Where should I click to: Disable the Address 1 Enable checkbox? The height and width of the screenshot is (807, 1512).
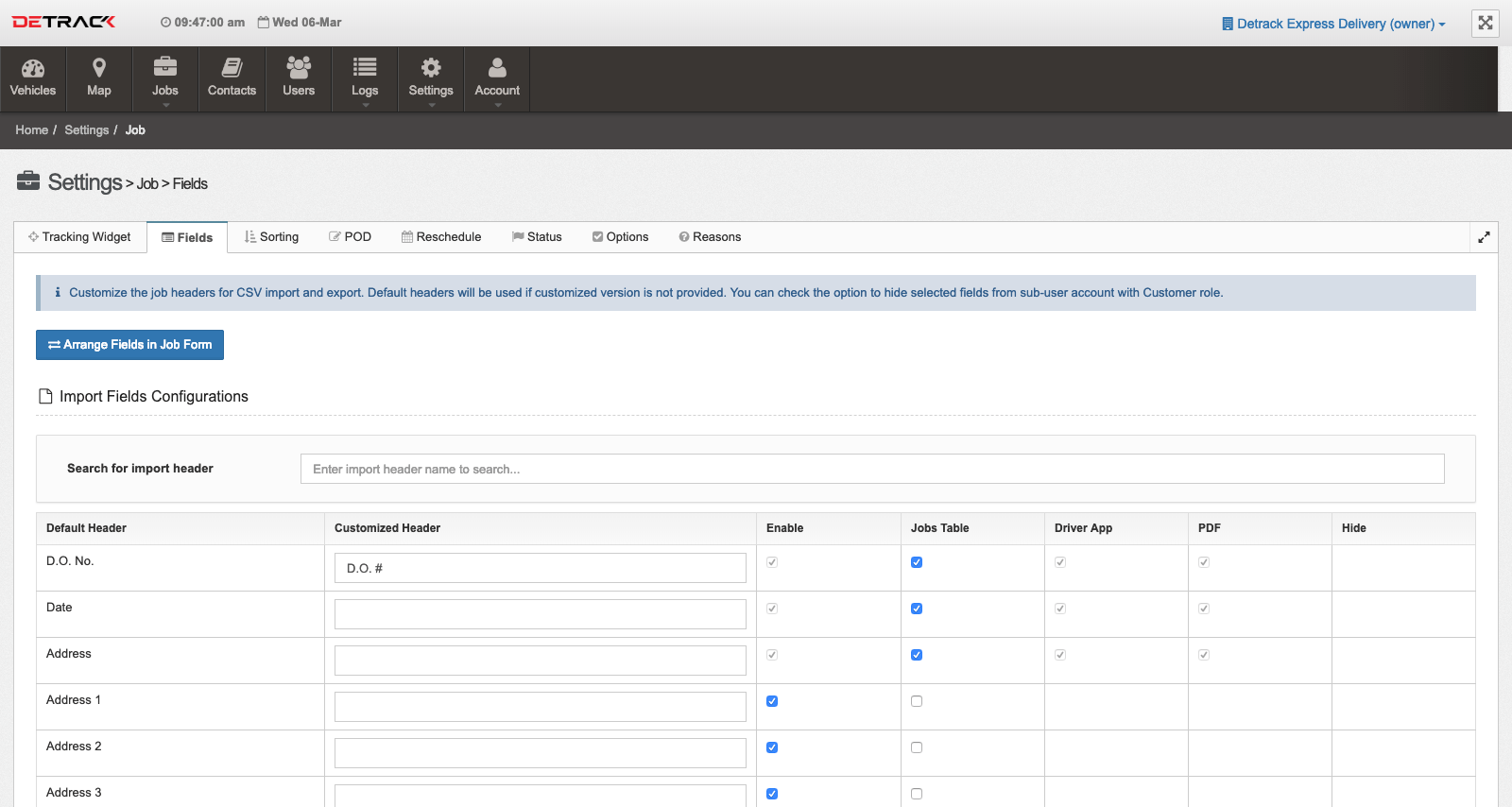pyautogui.click(x=772, y=701)
